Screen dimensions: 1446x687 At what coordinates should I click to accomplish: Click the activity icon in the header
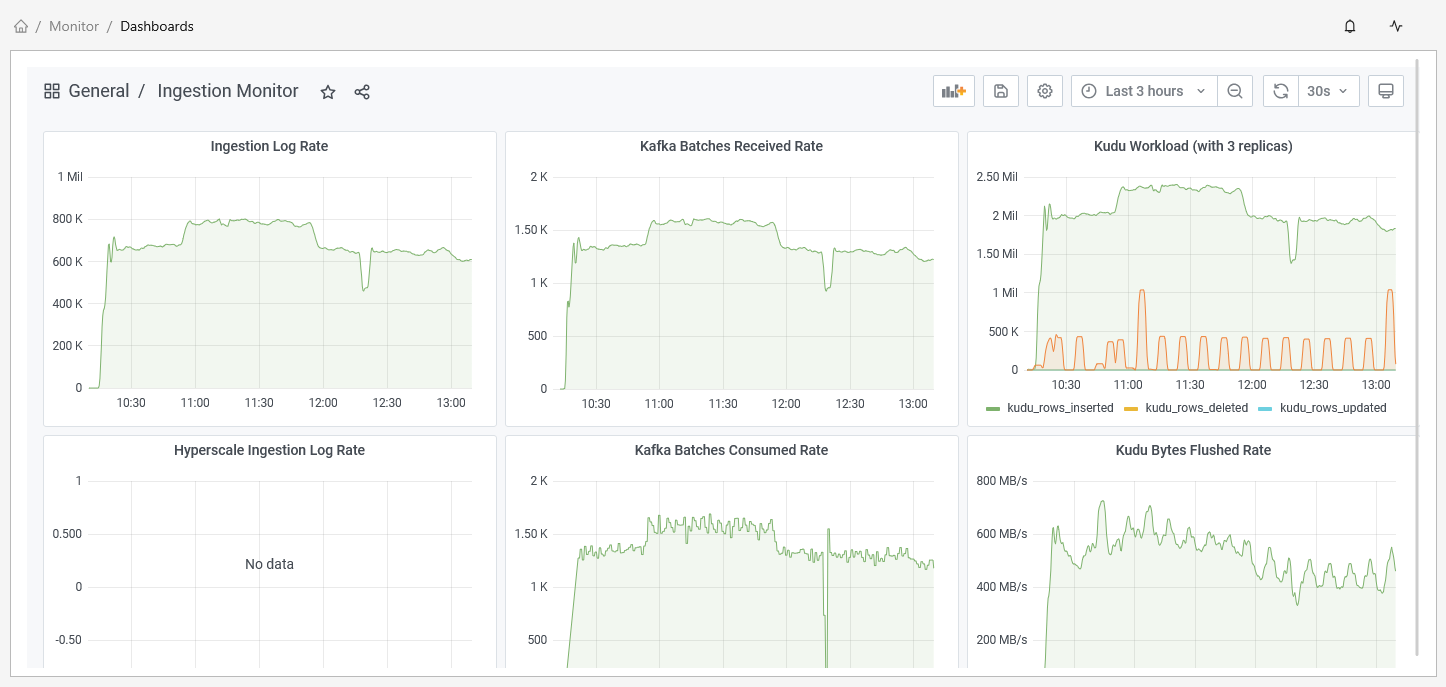point(1396,26)
